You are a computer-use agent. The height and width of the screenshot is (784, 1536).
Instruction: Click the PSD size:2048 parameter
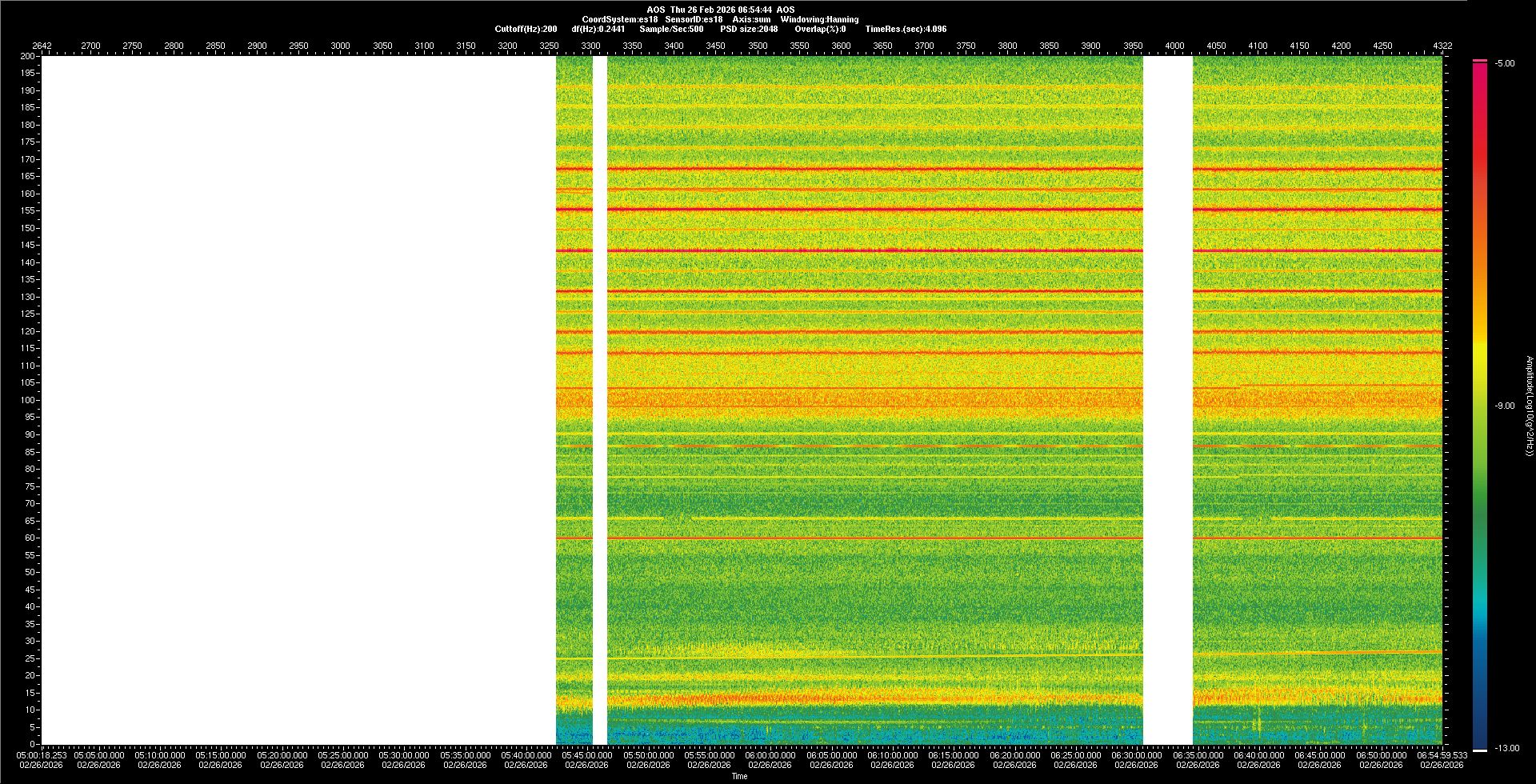[x=748, y=29]
